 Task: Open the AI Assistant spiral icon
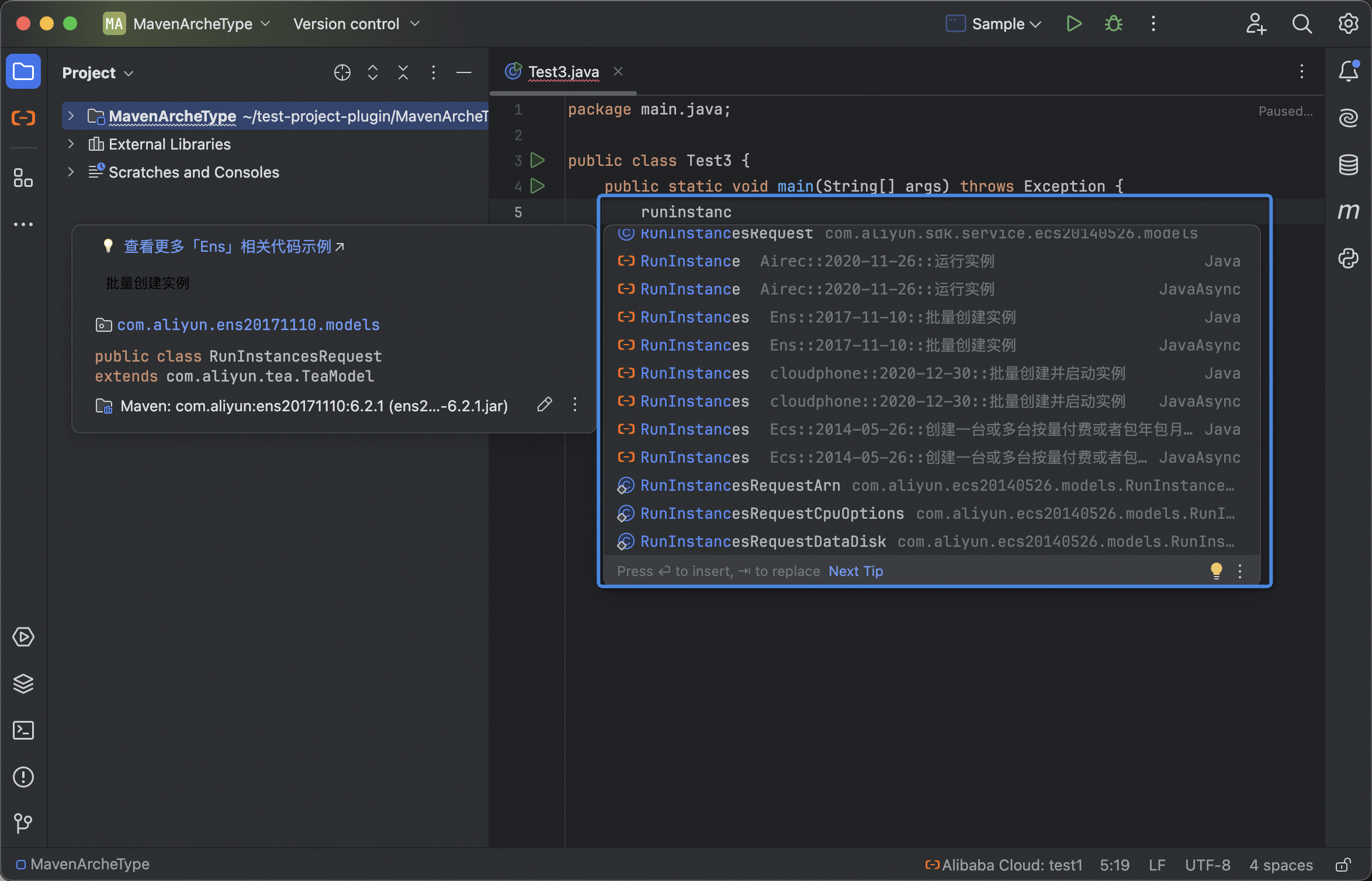point(1349,118)
